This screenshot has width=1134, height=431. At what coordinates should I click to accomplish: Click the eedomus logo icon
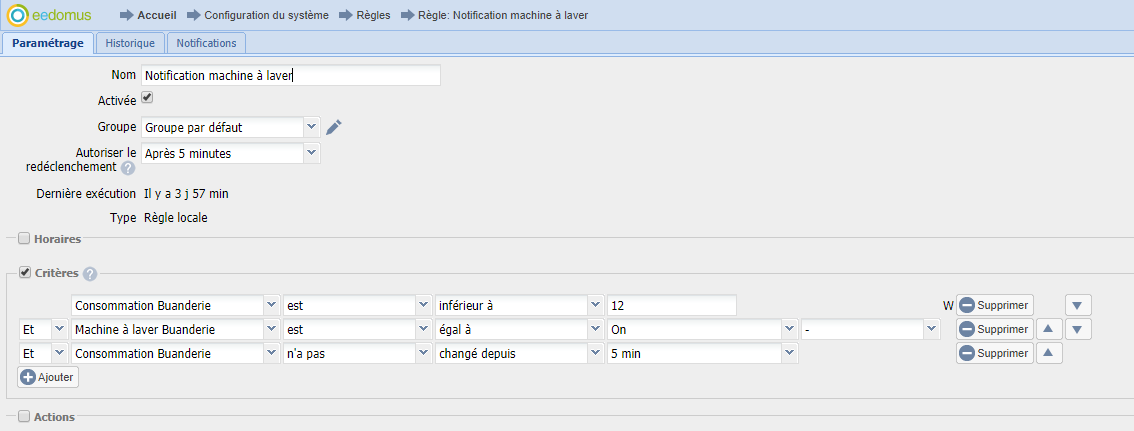coord(17,16)
